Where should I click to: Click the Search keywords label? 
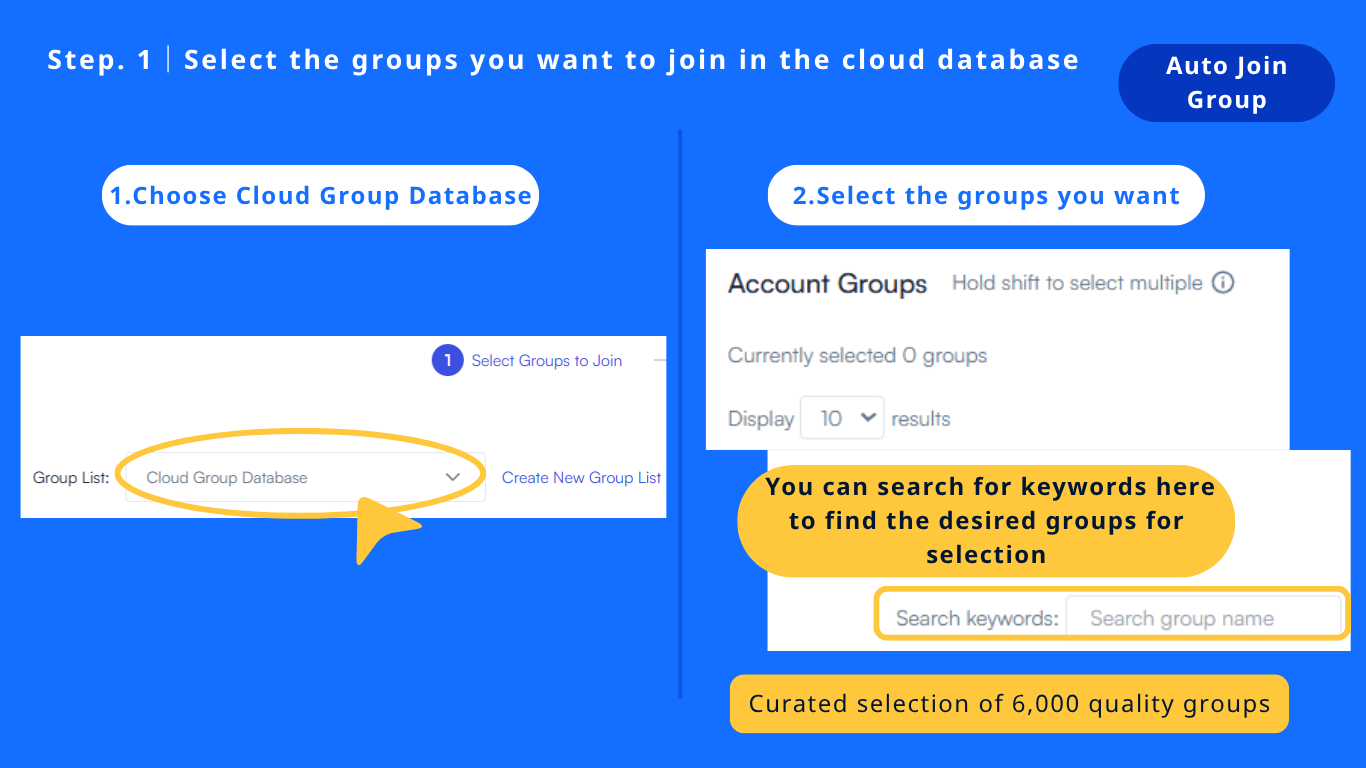[976, 618]
